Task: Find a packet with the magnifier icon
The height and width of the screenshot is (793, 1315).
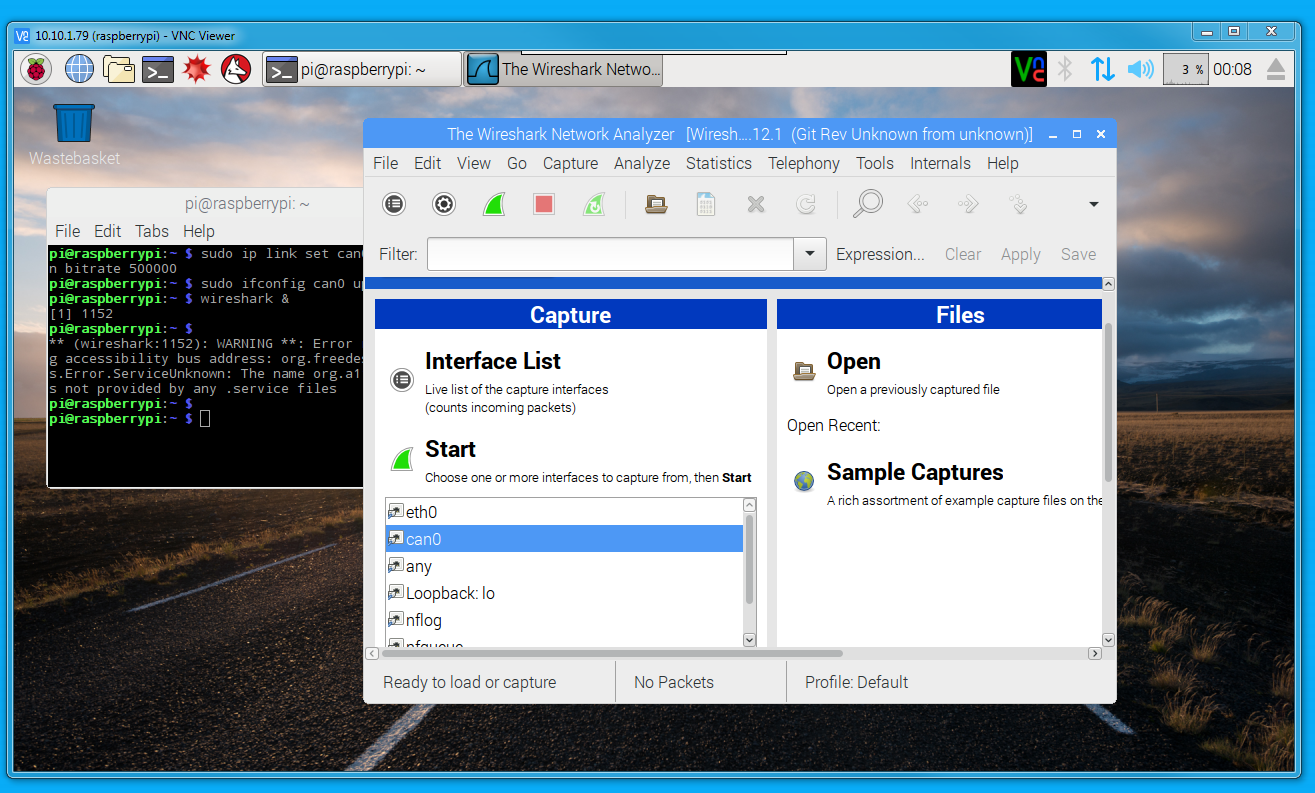Action: [867, 203]
